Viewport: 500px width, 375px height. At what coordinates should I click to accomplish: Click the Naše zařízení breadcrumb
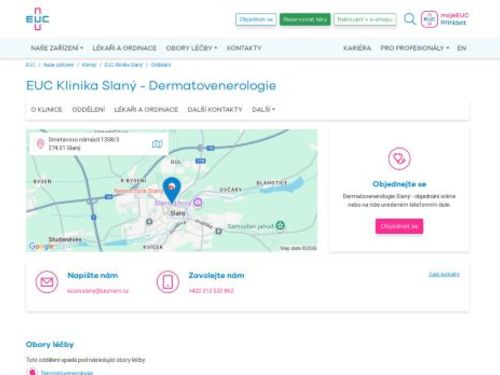[58, 65]
